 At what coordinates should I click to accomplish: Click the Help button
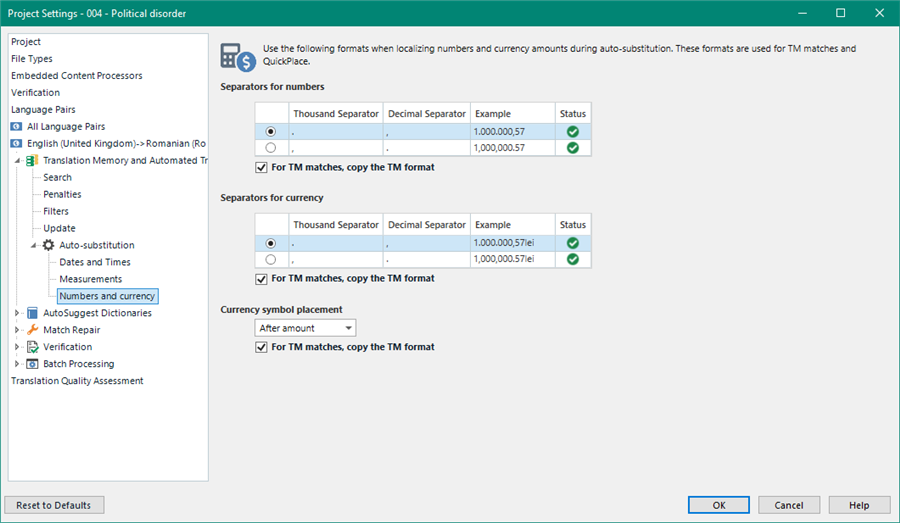click(859, 505)
